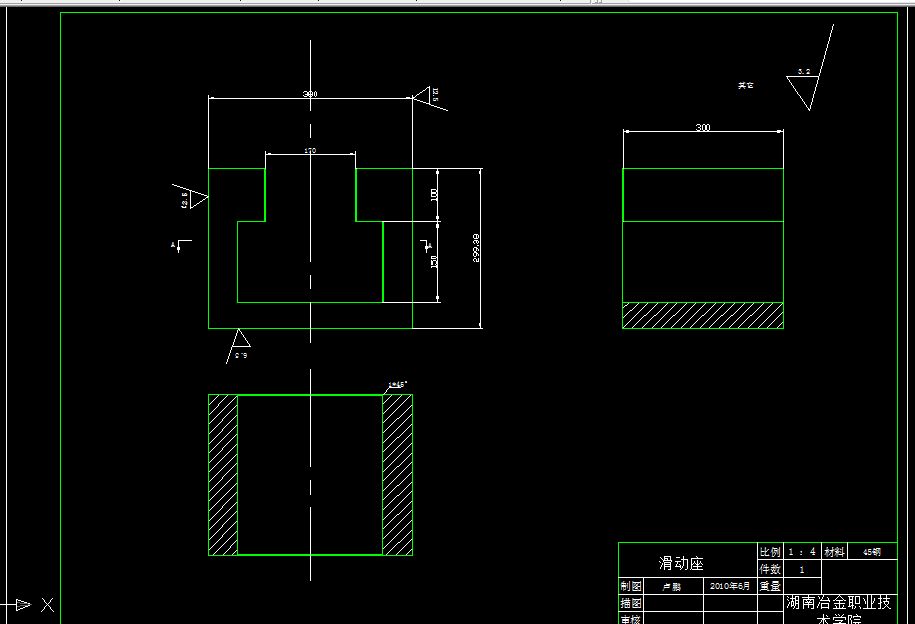Select left hatch area of section view
This screenshot has height=624, width=915.
[223, 475]
